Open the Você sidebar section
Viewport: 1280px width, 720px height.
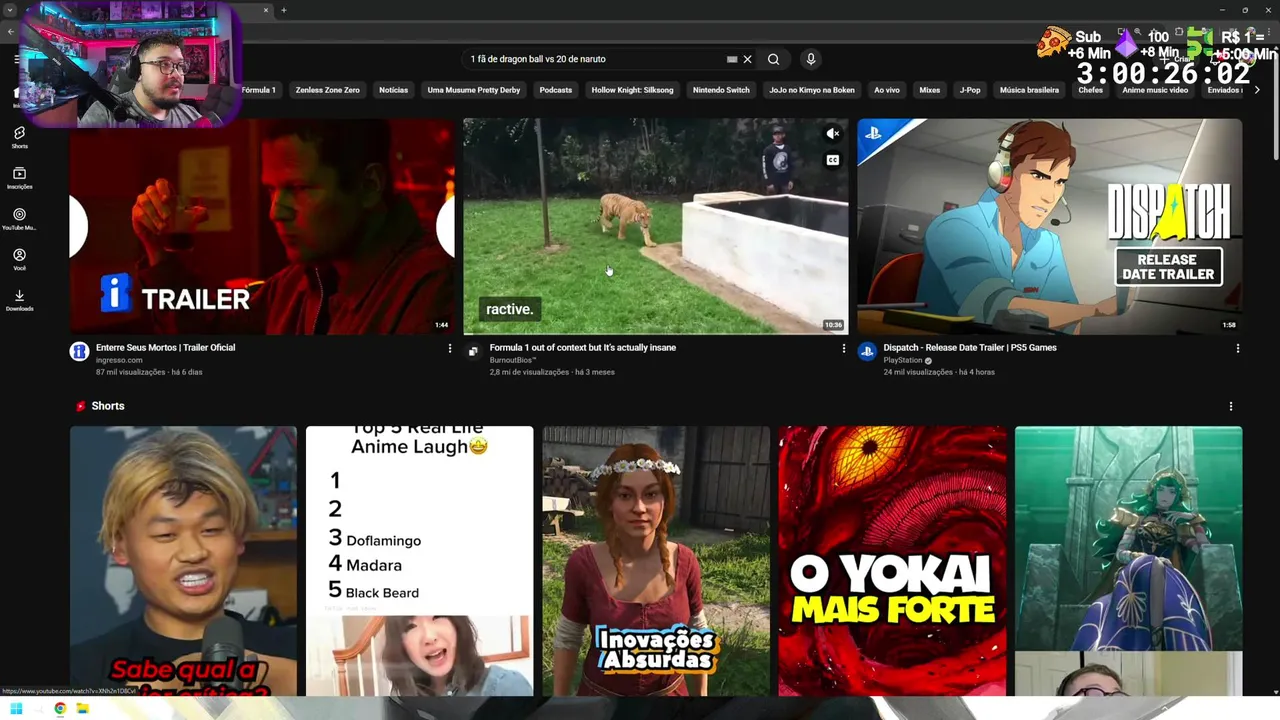click(19, 260)
